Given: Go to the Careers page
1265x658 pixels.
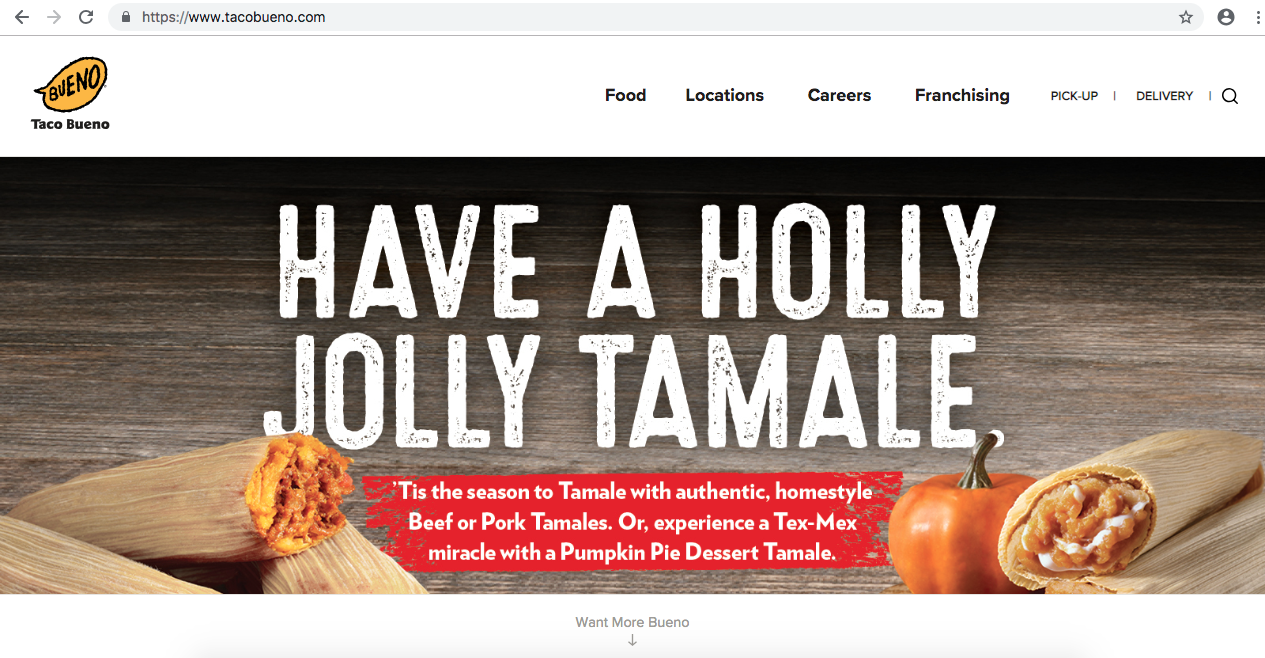Looking at the screenshot, I should pyautogui.click(x=839, y=95).
